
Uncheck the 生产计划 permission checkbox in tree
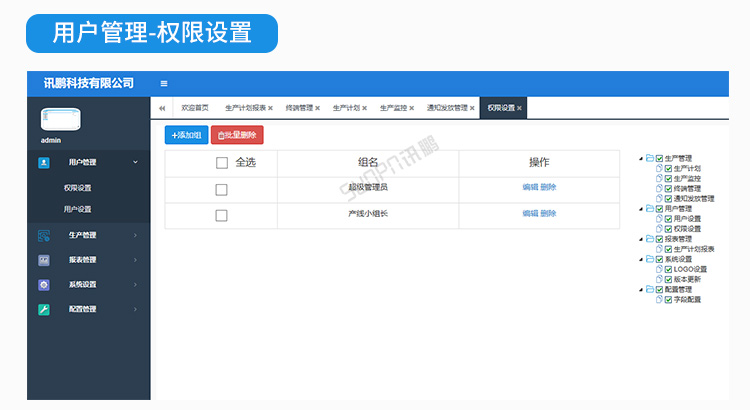(668, 168)
